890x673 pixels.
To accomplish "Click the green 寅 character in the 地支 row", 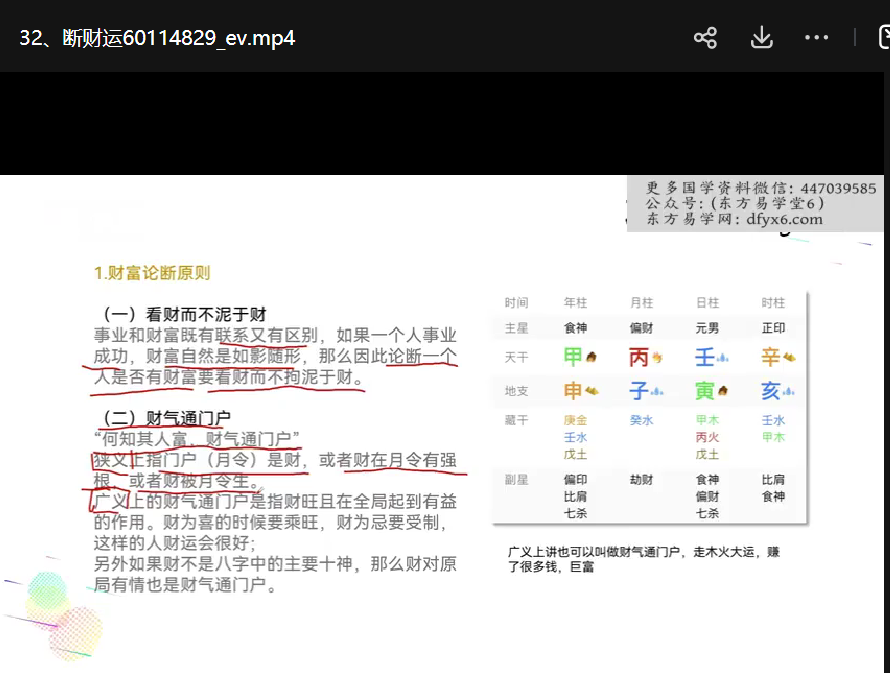I will (705, 391).
